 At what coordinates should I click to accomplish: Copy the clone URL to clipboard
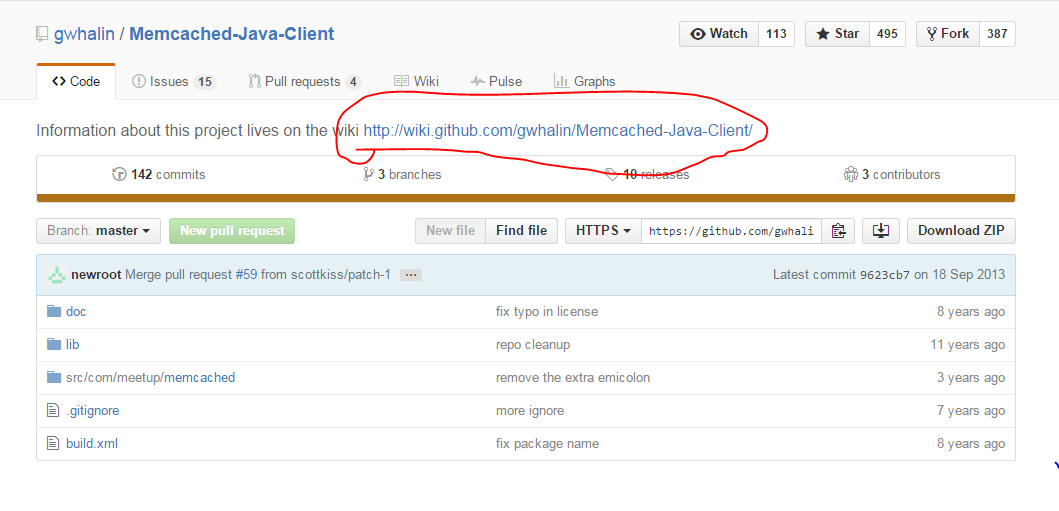pyautogui.click(x=838, y=231)
